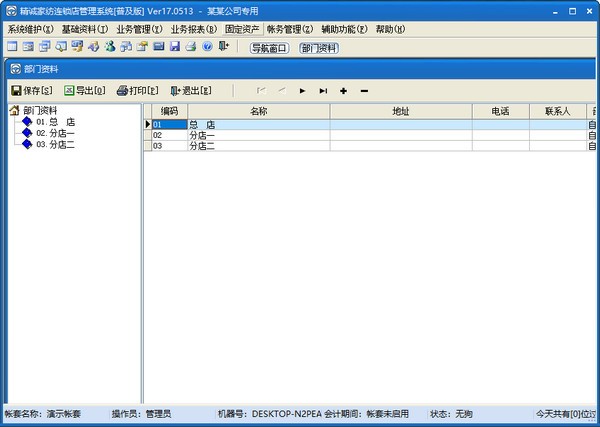Add a new record with plus icon

(x=344, y=91)
